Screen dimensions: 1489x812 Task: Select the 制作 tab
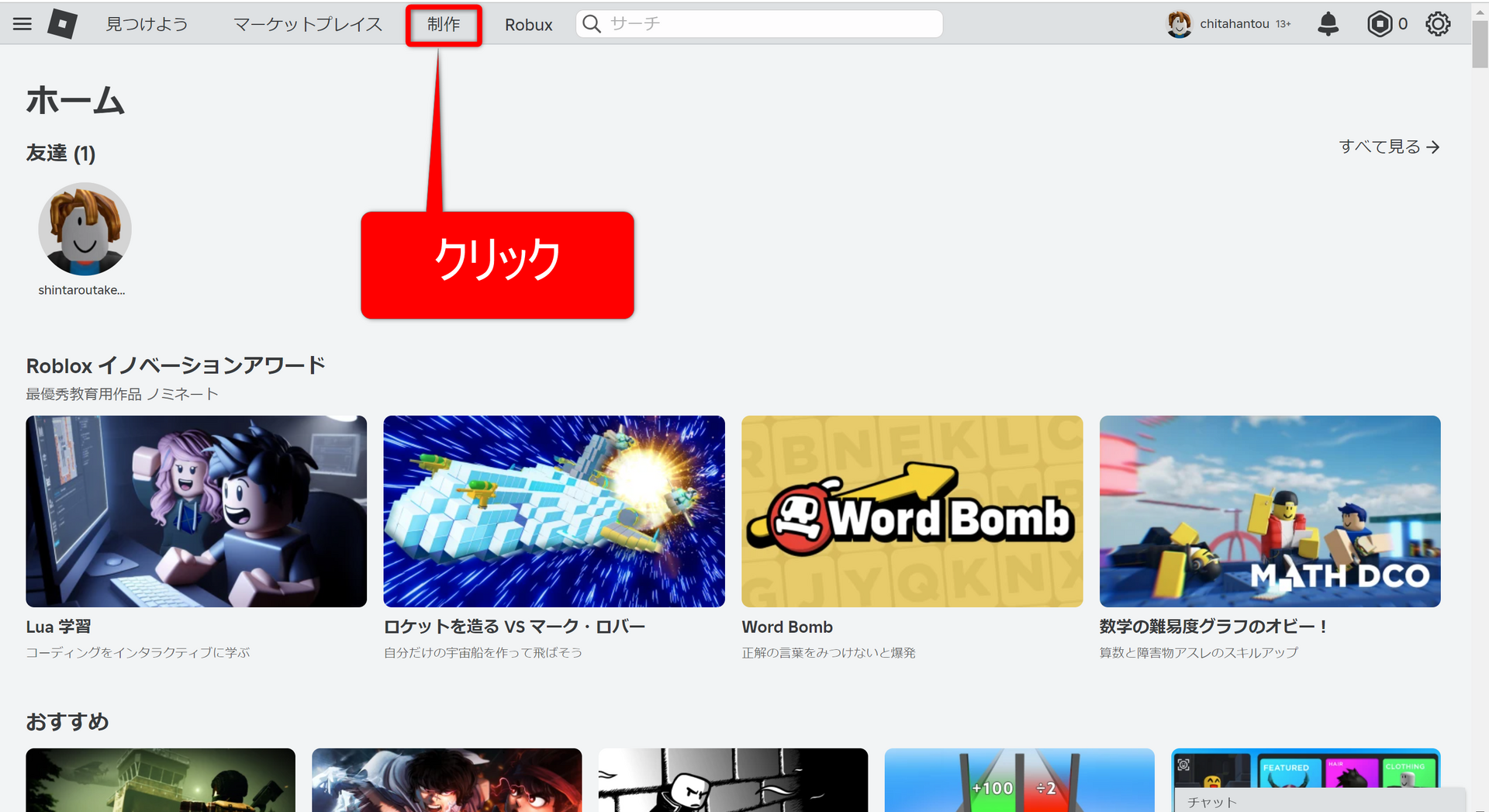(x=444, y=25)
